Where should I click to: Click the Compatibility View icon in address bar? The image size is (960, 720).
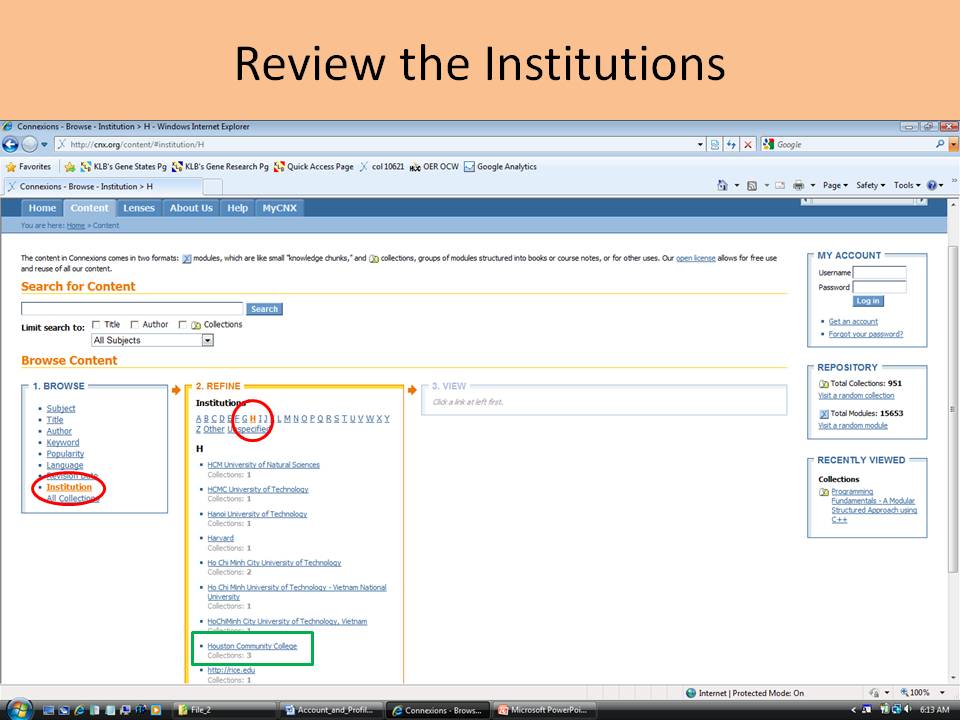tap(714, 144)
